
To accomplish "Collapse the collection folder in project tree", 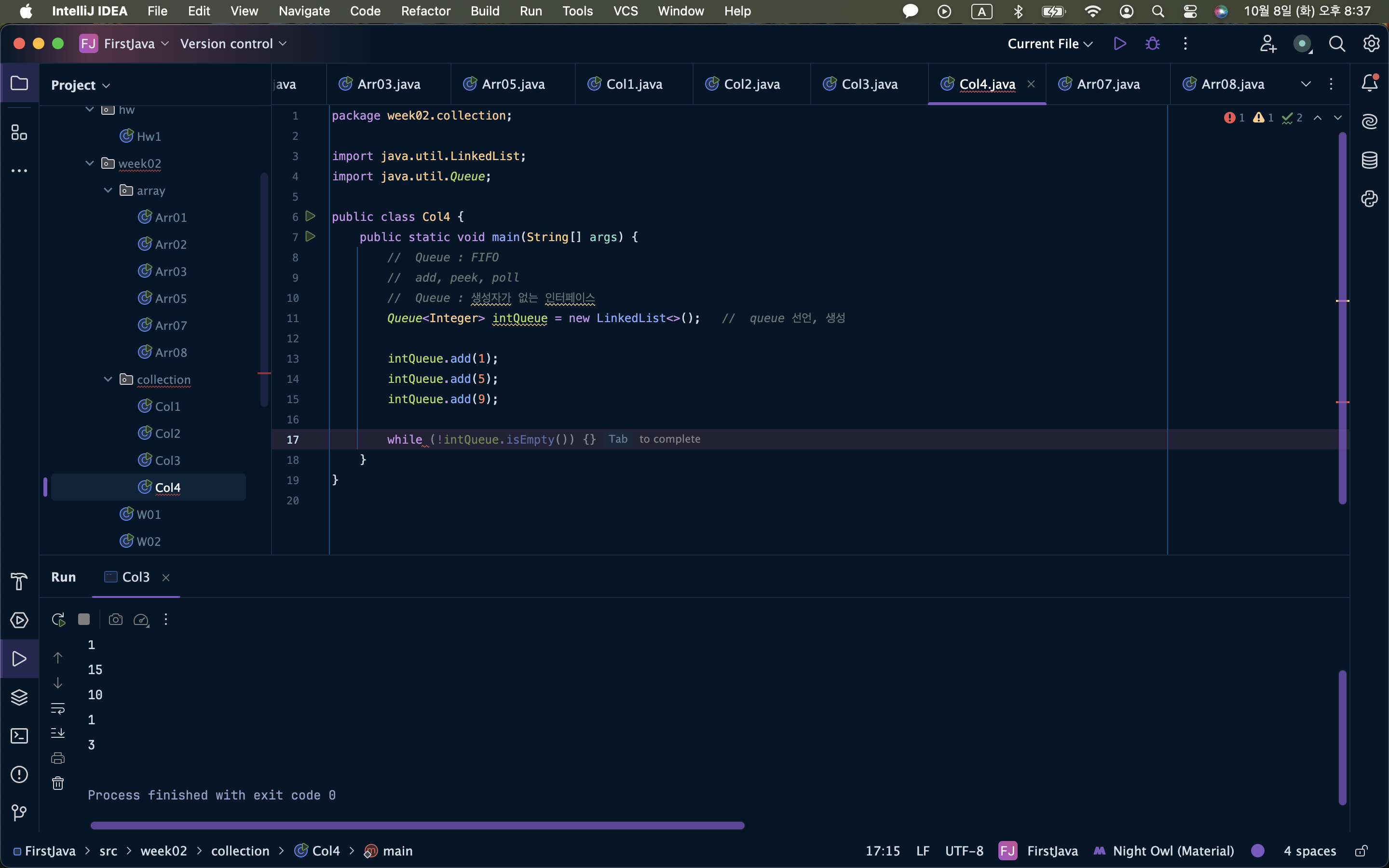I will pos(108,380).
